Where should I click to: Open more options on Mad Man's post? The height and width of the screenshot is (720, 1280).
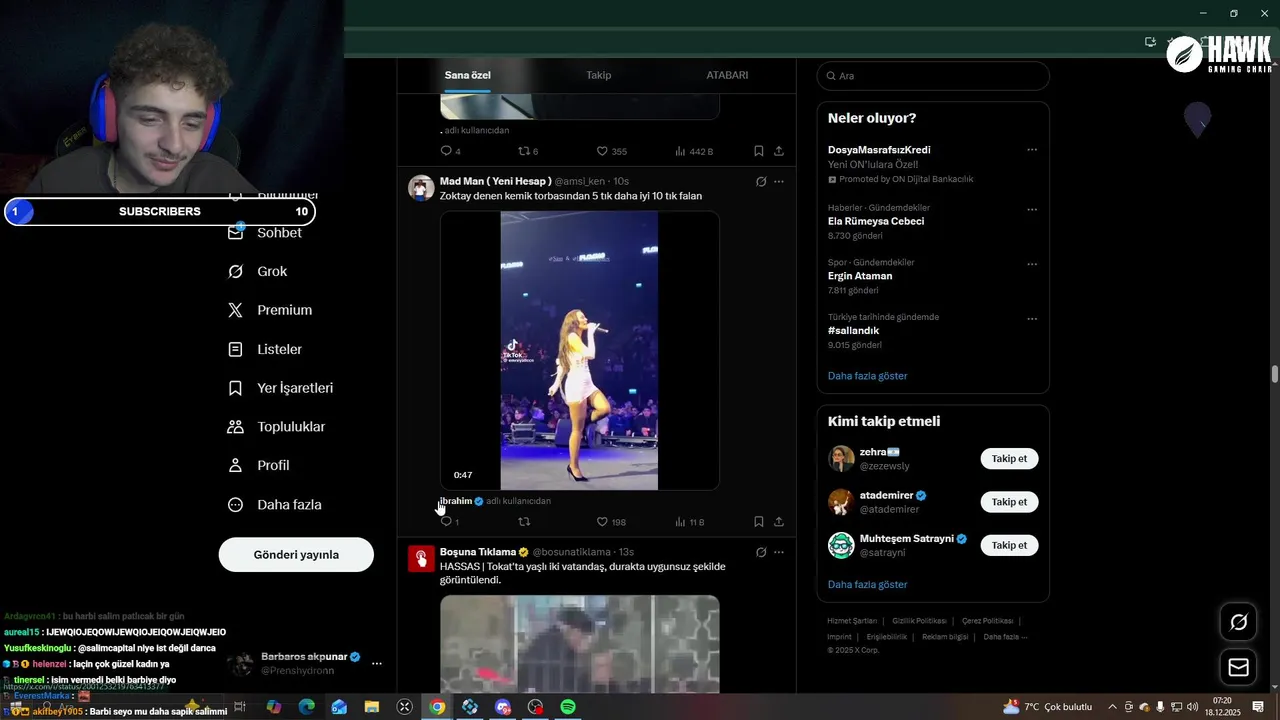pyautogui.click(x=779, y=182)
